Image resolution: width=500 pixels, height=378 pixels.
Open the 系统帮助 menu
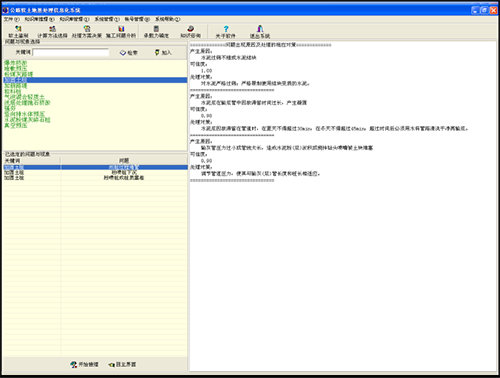167,19
